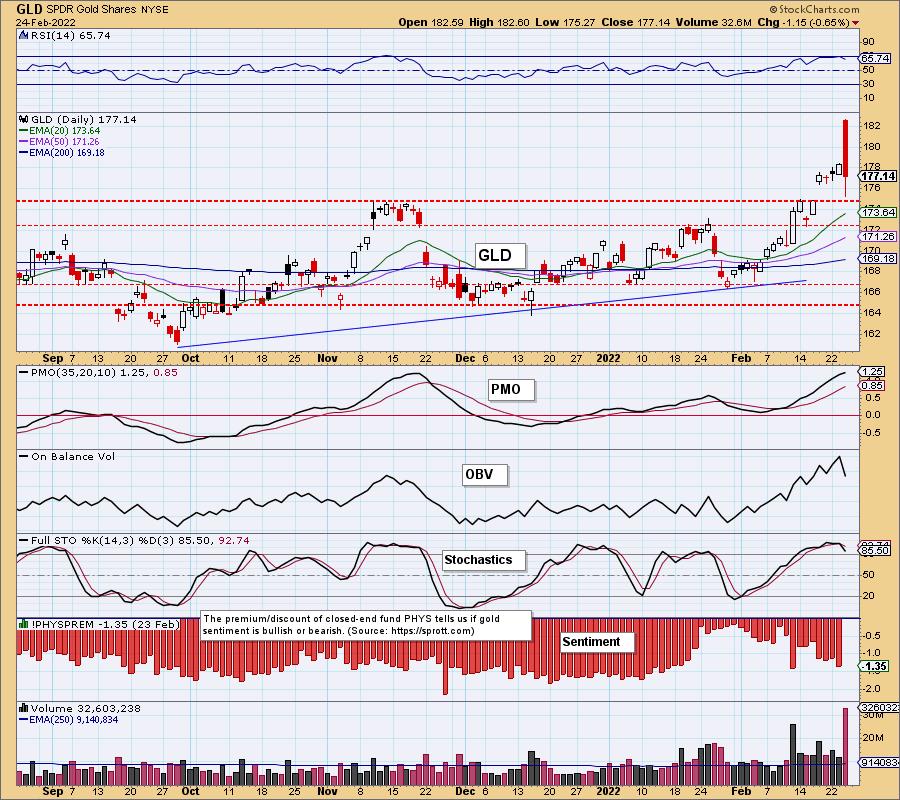Click the Volume 32,603,238 legend
The image size is (900, 800).
pos(86,709)
